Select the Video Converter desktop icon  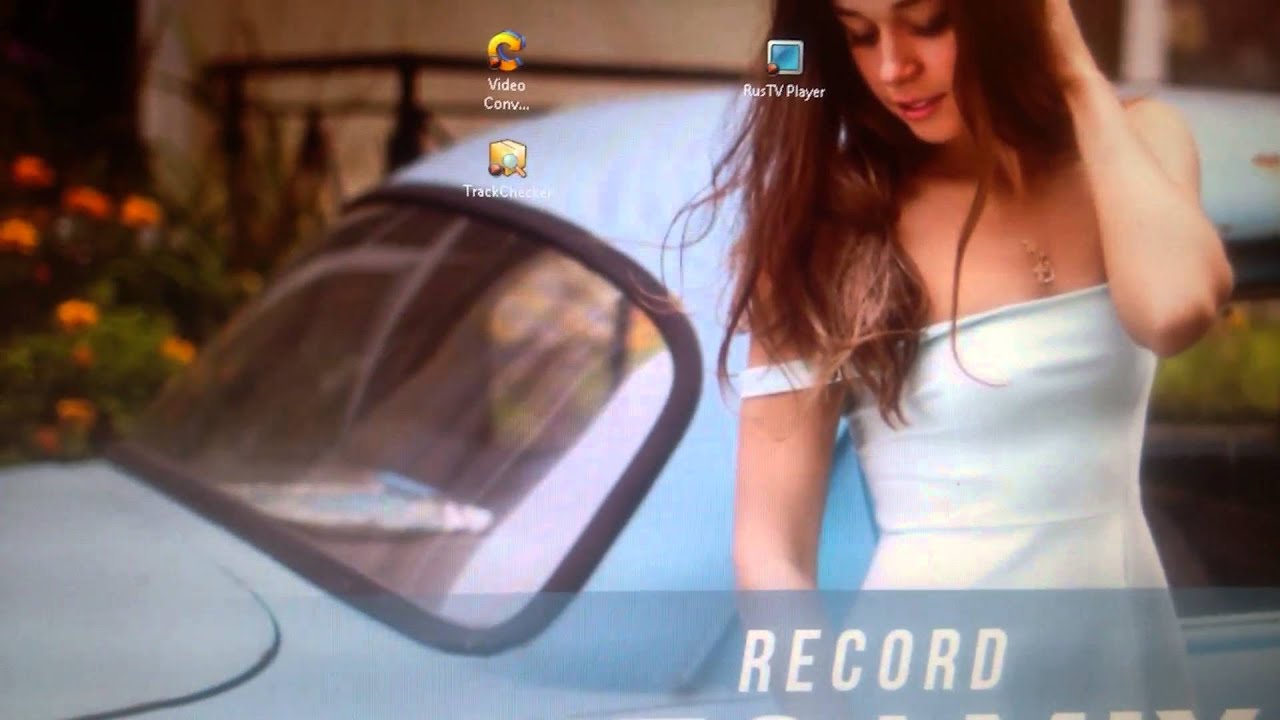[x=506, y=52]
